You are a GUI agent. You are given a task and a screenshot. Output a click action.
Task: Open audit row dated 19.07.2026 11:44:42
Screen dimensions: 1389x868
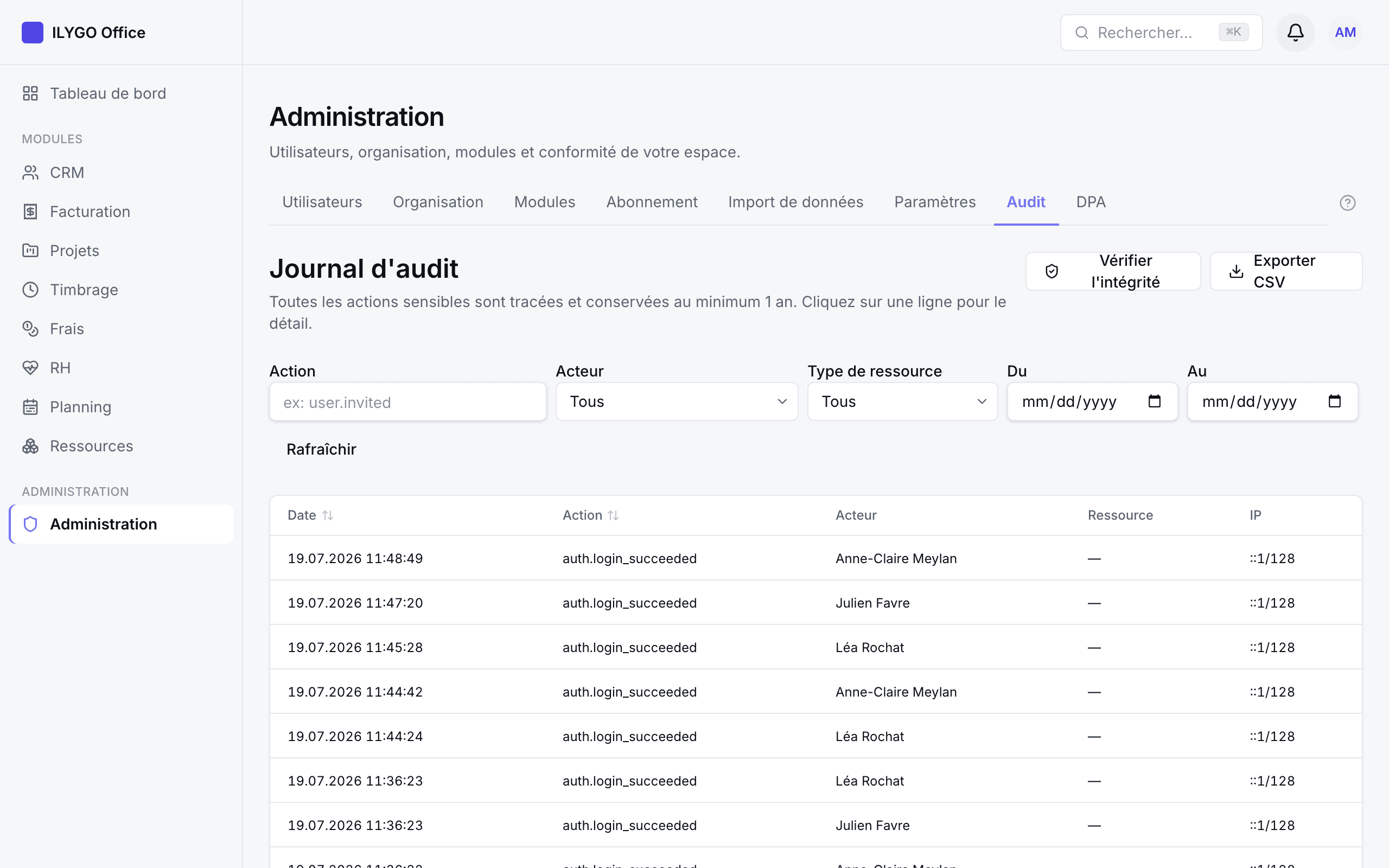[815, 692]
